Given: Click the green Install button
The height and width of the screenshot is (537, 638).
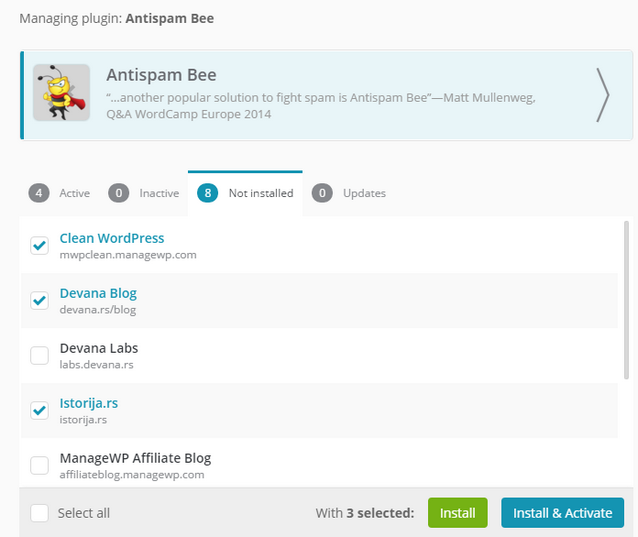Looking at the screenshot, I should pos(458,513).
